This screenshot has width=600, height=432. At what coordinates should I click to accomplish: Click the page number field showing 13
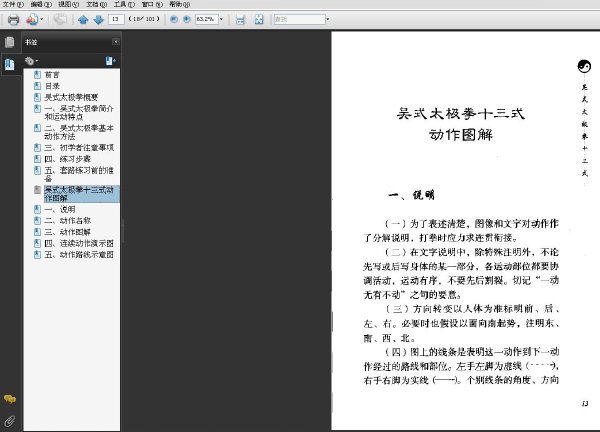click(x=116, y=19)
